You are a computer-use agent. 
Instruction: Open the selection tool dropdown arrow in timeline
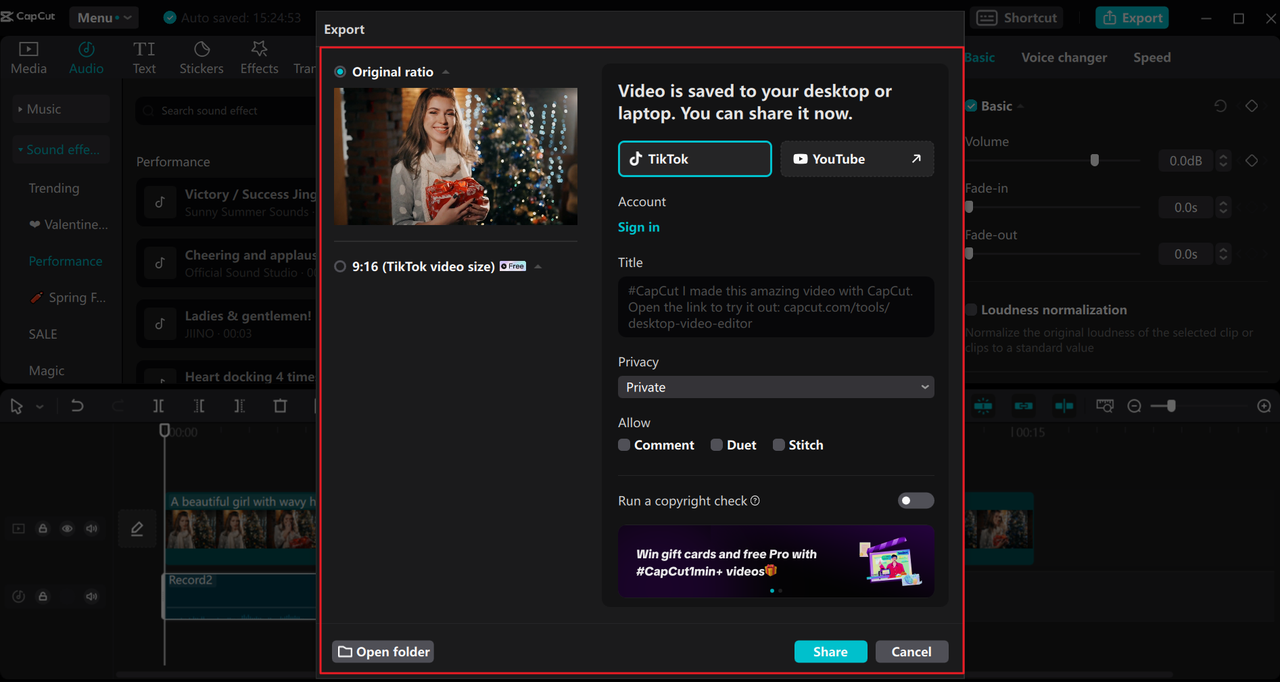point(40,407)
